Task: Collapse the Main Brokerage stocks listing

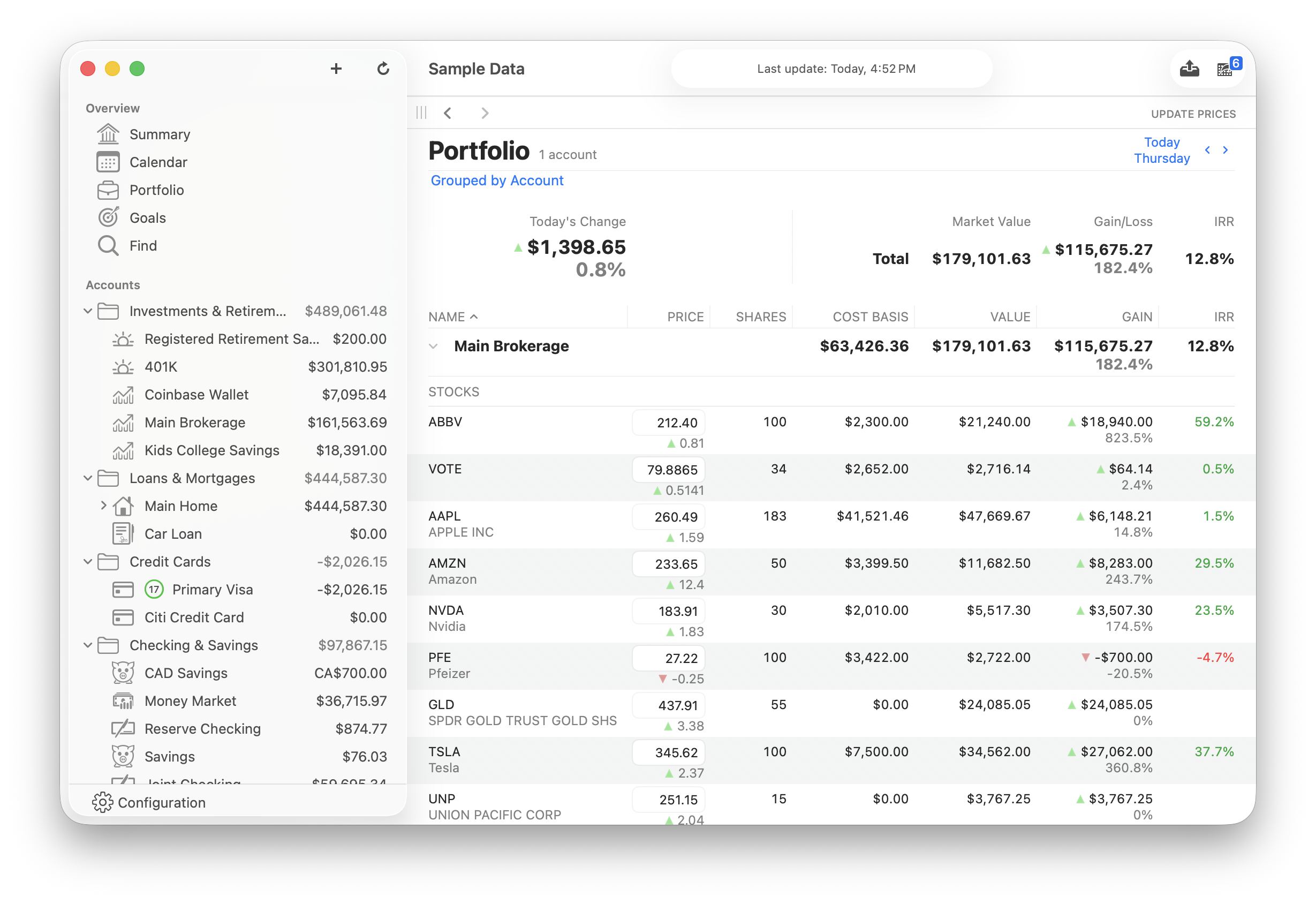Action: point(434,346)
